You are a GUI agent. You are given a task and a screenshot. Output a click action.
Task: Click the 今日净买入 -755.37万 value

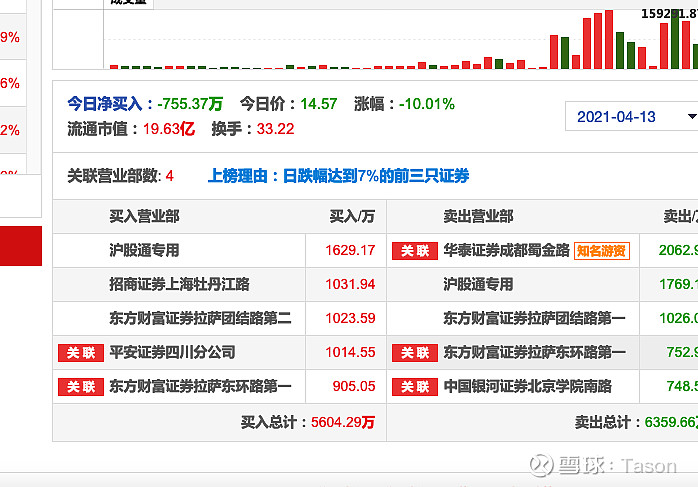[x=190, y=104]
